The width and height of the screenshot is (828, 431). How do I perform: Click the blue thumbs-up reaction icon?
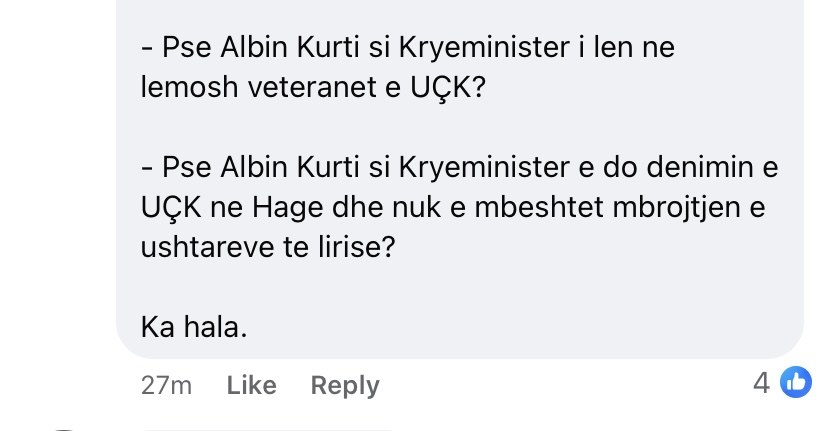point(796,381)
